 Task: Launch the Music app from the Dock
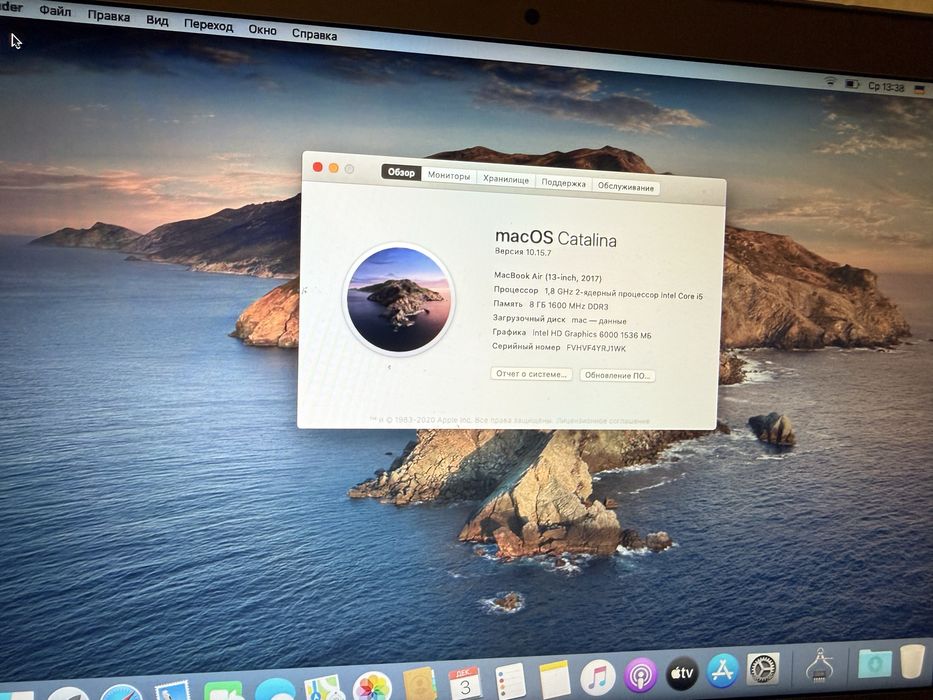tap(597, 676)
